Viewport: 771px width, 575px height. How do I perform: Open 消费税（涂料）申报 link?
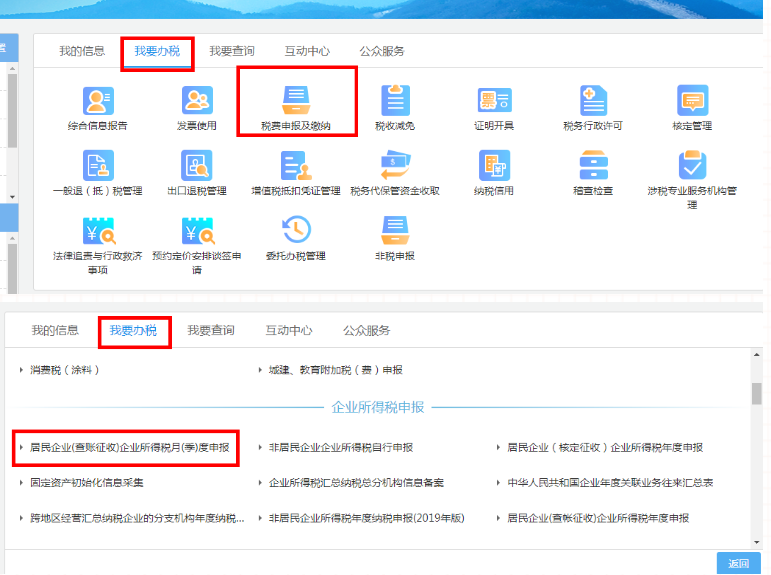64,370
